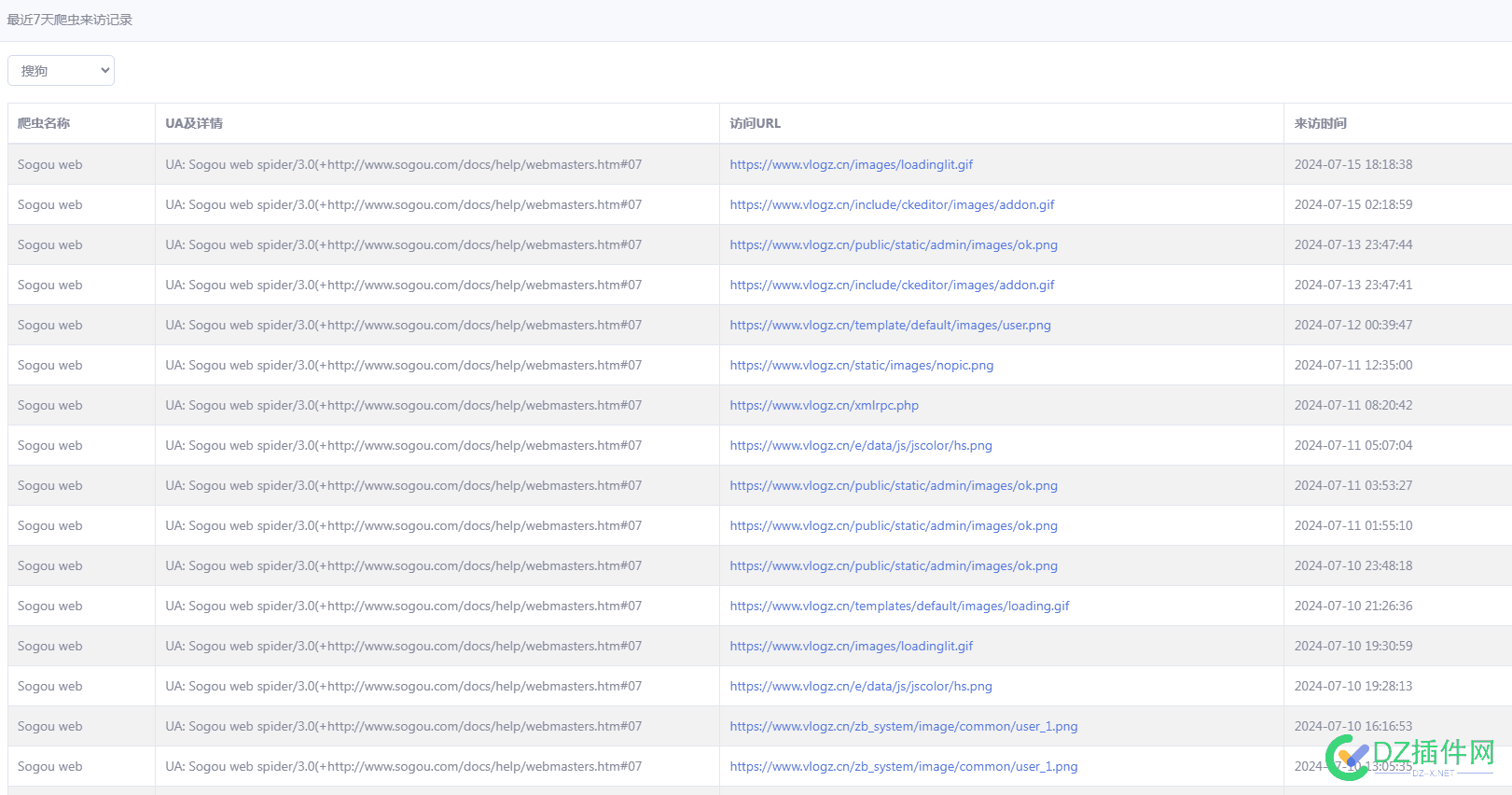This screenshot has height=795, width=1512.
Task: Open the user_1.png link visited 2024-07-10 16:16:53
Action: (904, 726)
